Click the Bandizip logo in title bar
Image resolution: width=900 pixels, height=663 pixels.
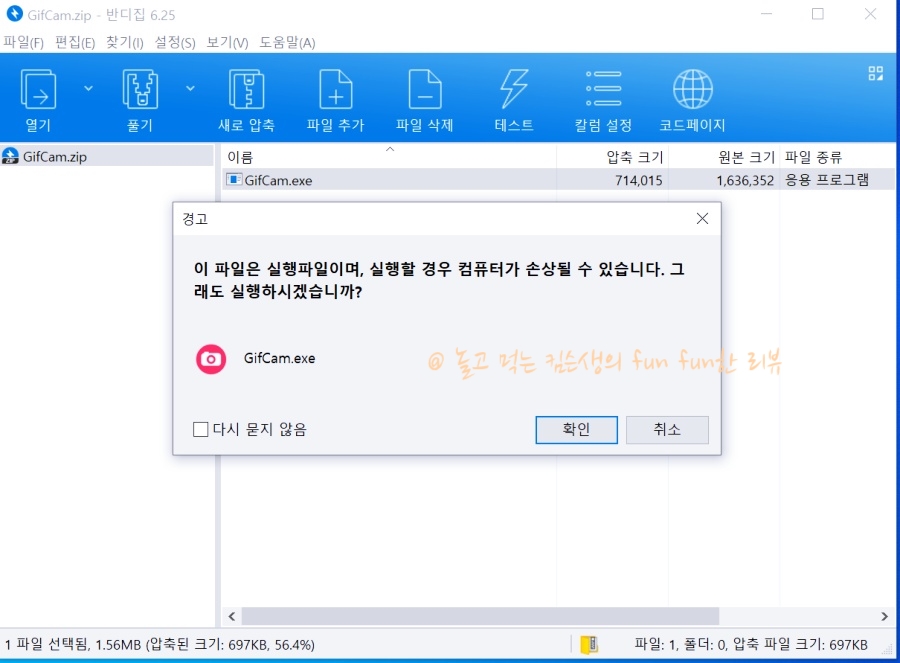coord(14,14)
